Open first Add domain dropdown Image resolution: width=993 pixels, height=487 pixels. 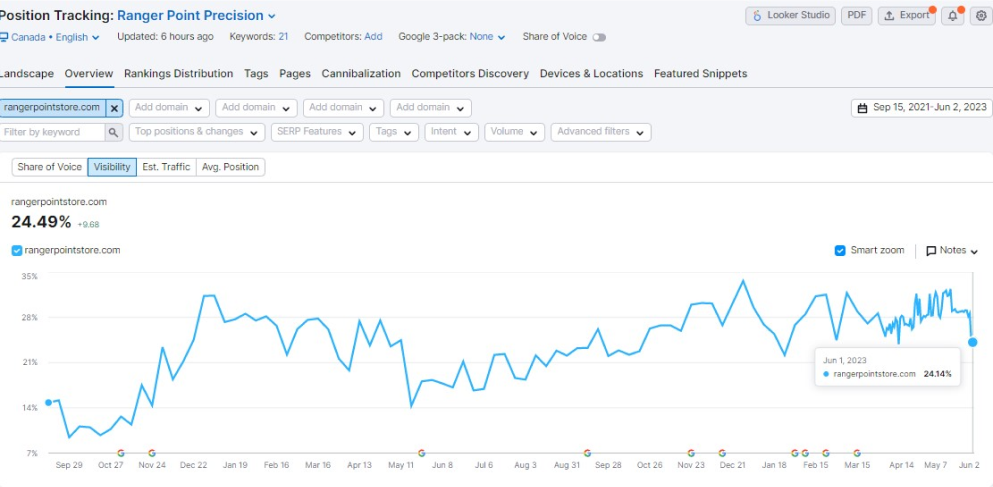[x=169, y=108]
